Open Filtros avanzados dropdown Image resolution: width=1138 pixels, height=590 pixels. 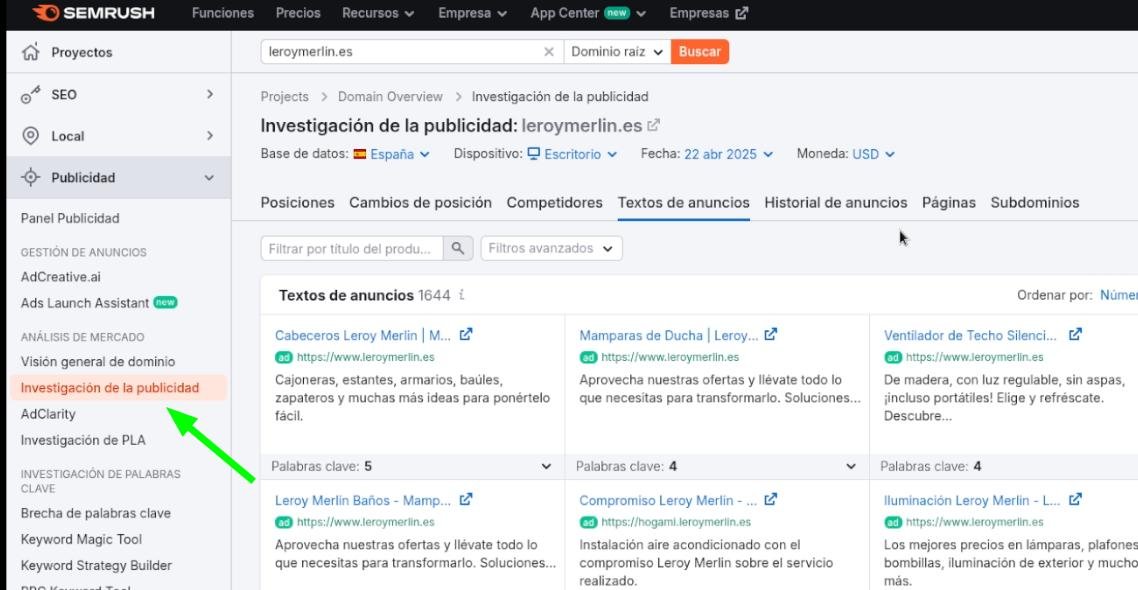click(551, 248)
